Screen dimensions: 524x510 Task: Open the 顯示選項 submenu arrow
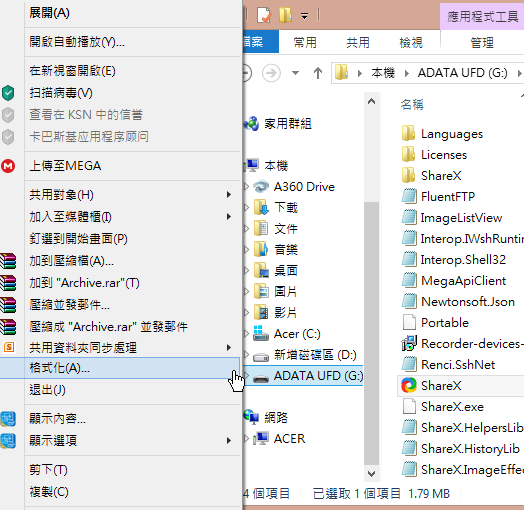click(x=229, y=441)
